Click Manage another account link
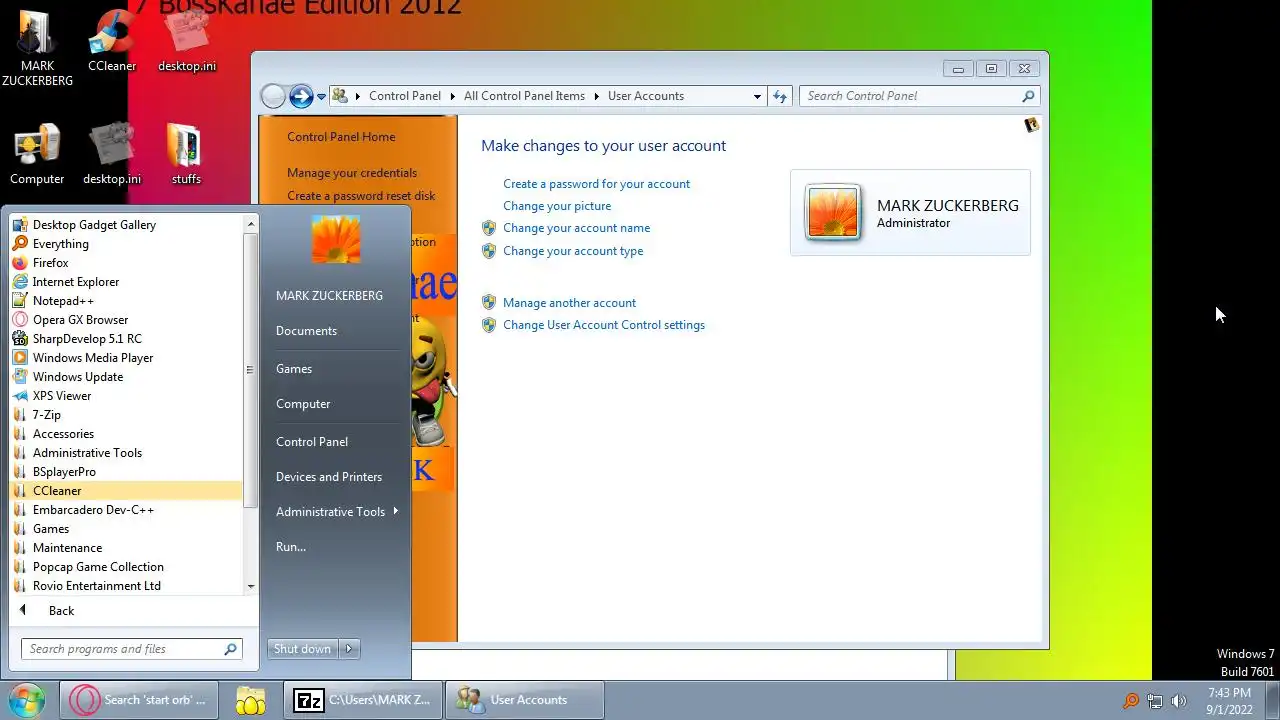The height and width of the screenshot is (720, 1280). coord(569,303)
